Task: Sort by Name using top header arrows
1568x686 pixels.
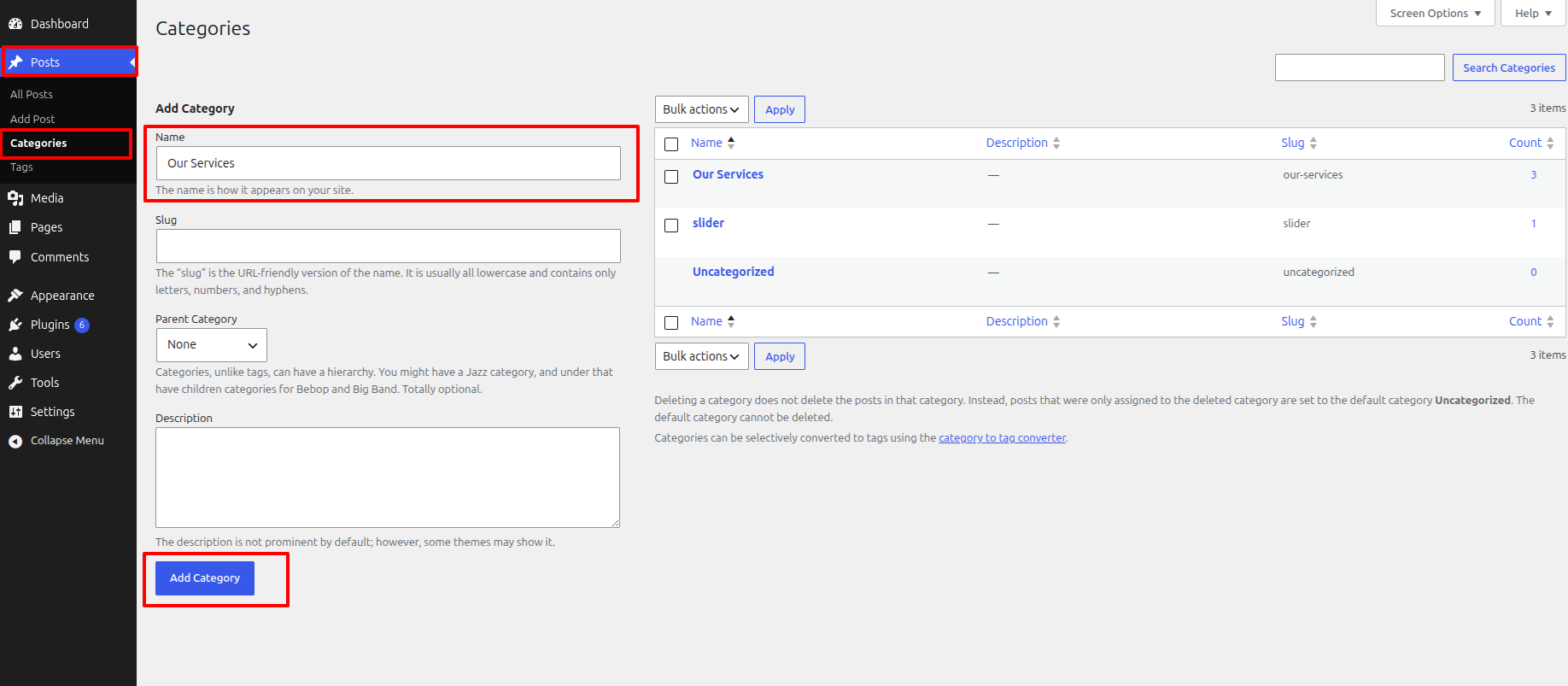Action: [x=731, y=143]
